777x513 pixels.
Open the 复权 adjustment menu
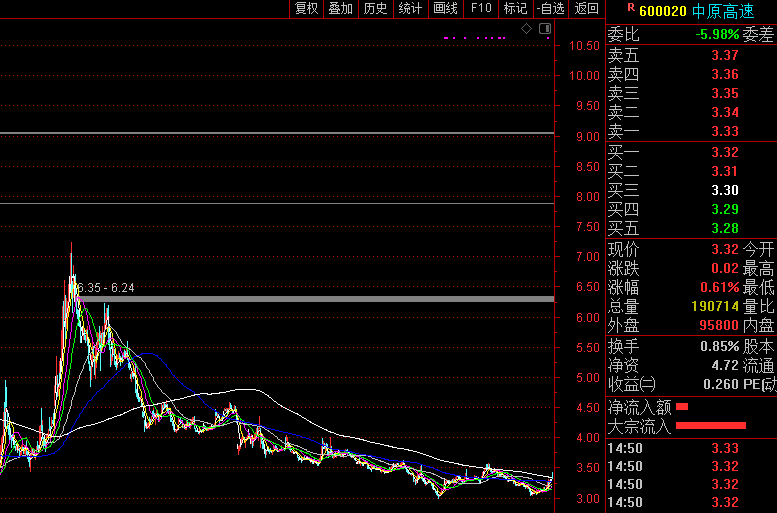(306, 8)
